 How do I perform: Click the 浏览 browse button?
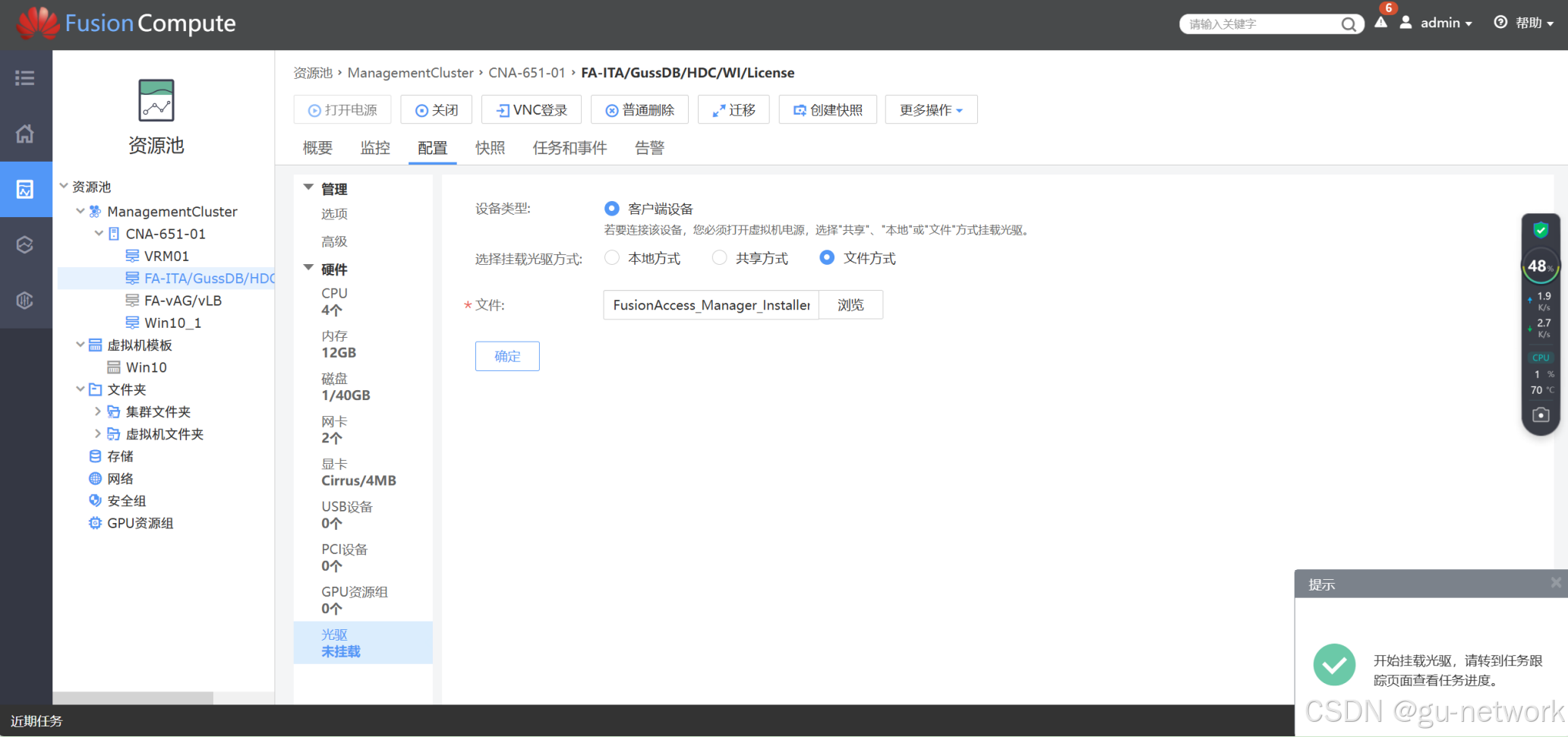coord(850,304)
